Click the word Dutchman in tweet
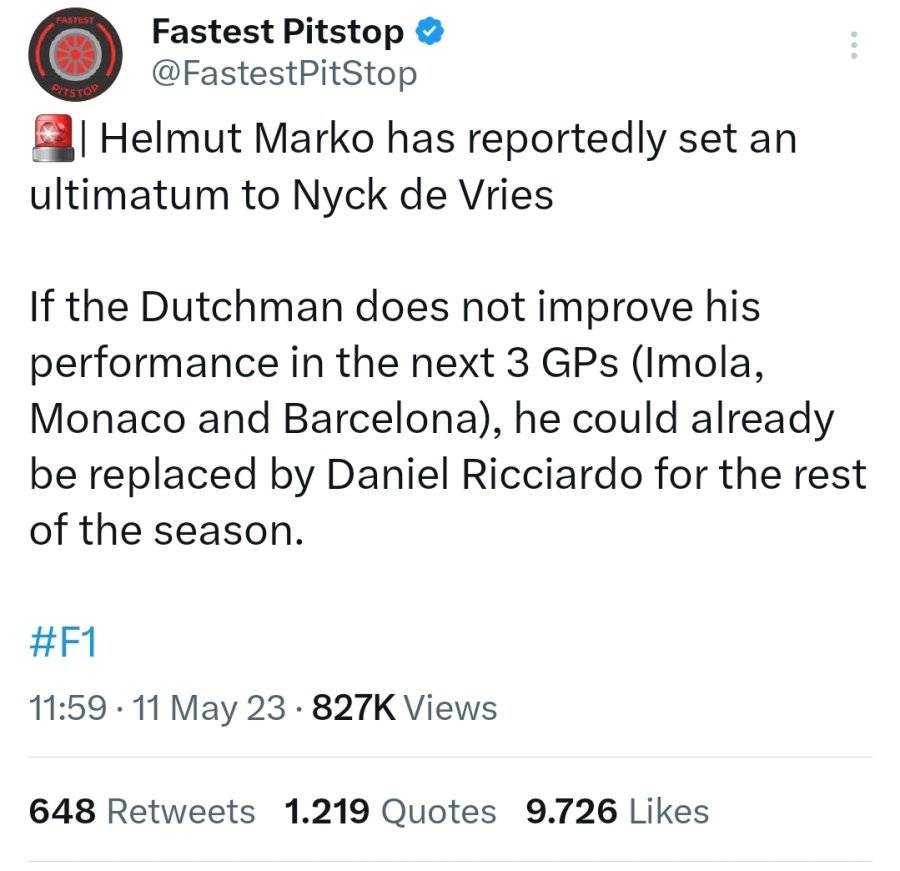900x871 pixels. click(x=241, y=306)
